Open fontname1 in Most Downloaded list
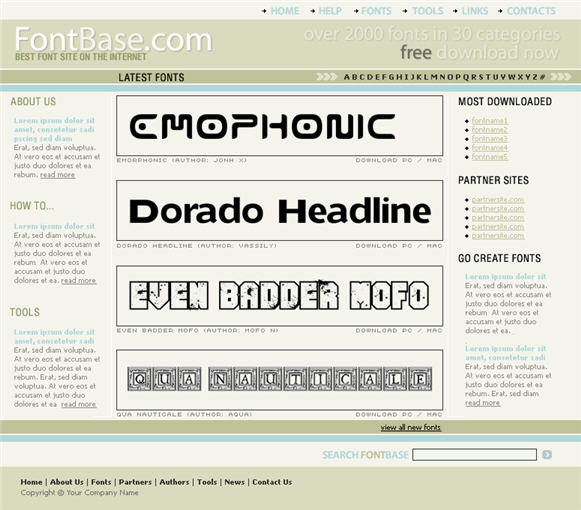The width and height of the screenshot is (581, 510). [489, 121]
